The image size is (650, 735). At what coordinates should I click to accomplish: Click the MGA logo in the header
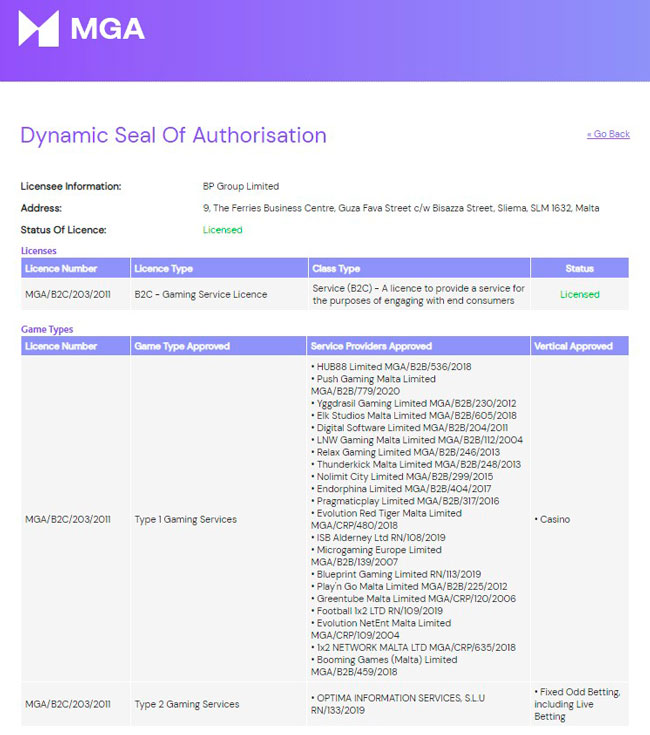[x=82, y=29]
